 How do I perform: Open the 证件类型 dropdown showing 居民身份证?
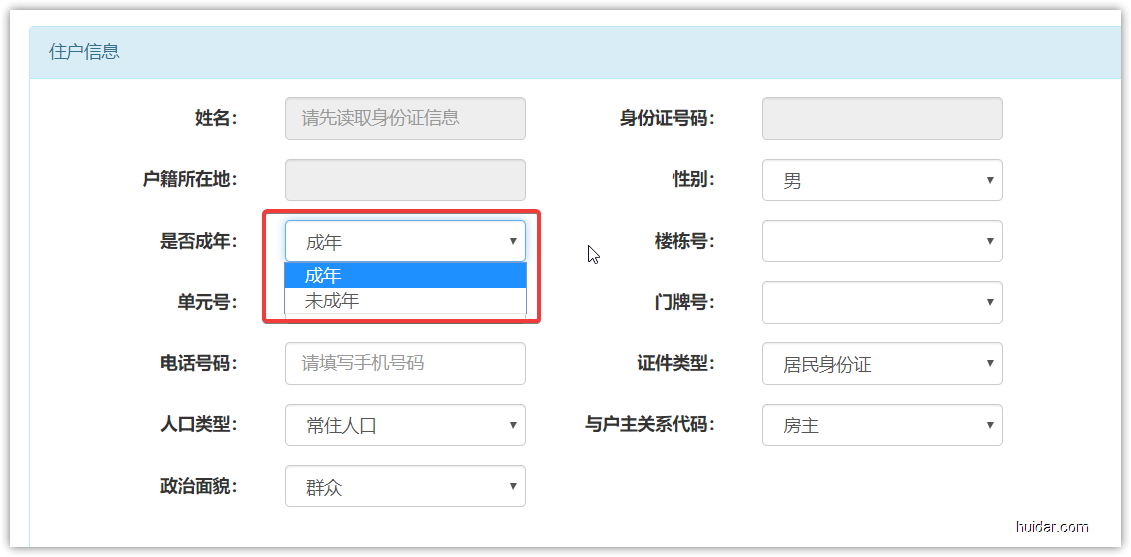tap(881, 364)
